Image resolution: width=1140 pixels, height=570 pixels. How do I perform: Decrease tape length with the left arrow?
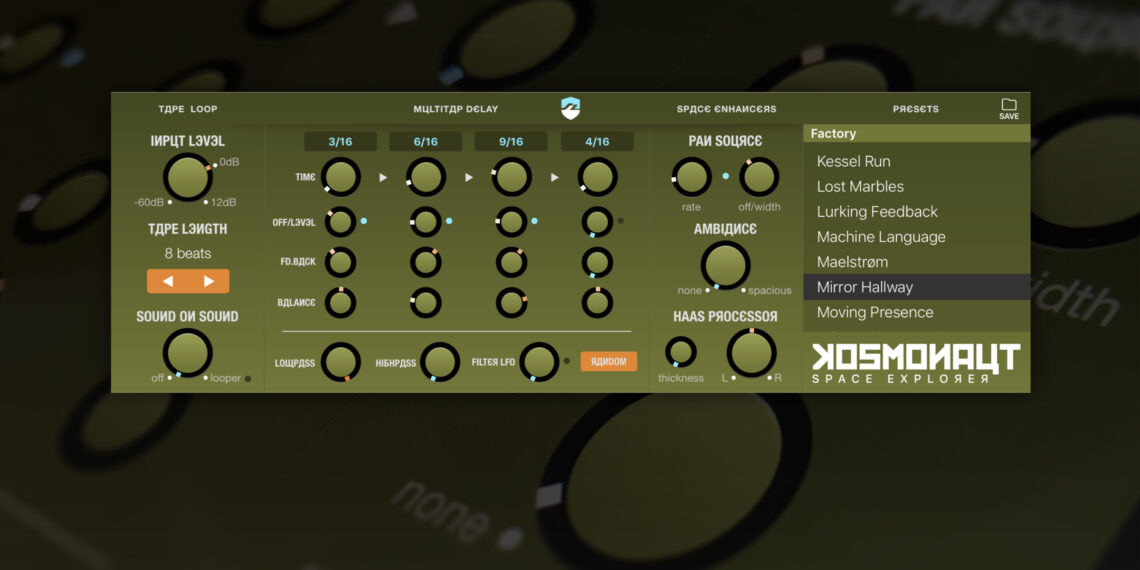[x=168, y=281]
